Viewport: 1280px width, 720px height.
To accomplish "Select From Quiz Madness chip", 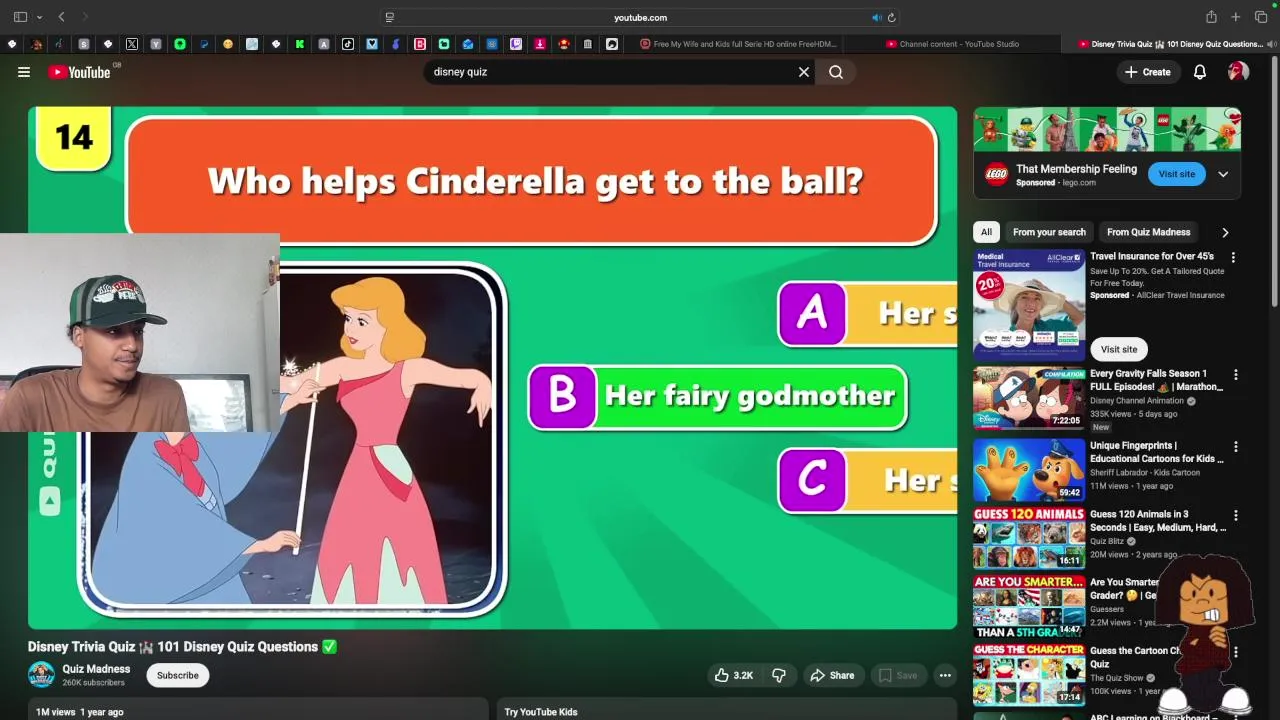I will [1149, 232].
